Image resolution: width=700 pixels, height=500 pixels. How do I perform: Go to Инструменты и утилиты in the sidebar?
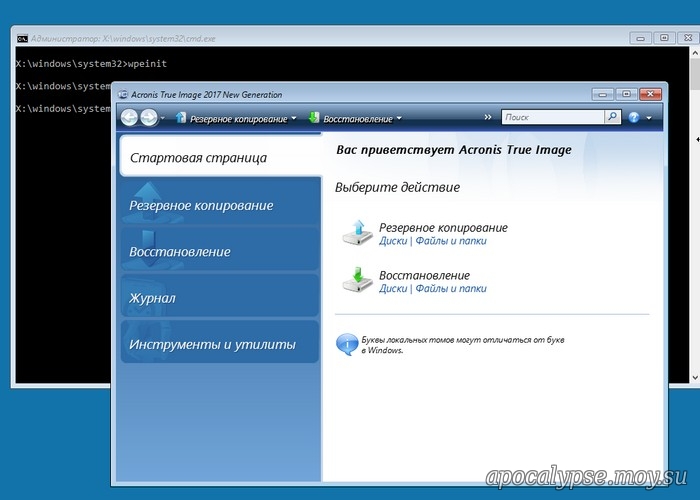(212, 345)
